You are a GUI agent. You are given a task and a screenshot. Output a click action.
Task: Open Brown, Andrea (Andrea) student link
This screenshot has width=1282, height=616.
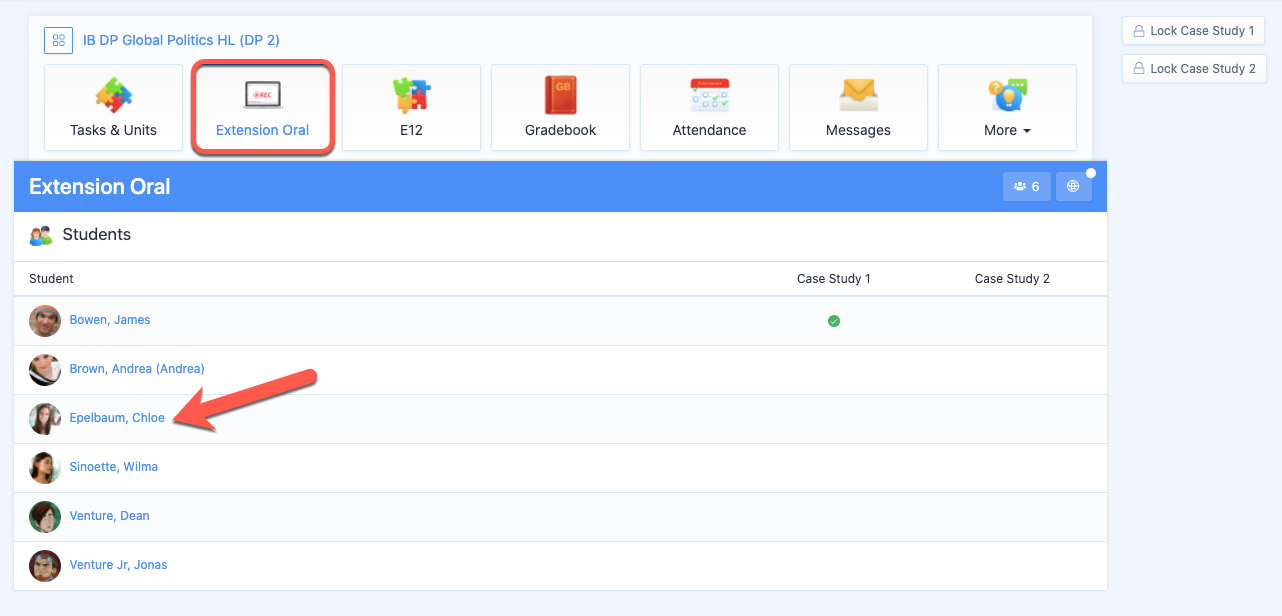[137, 369]
